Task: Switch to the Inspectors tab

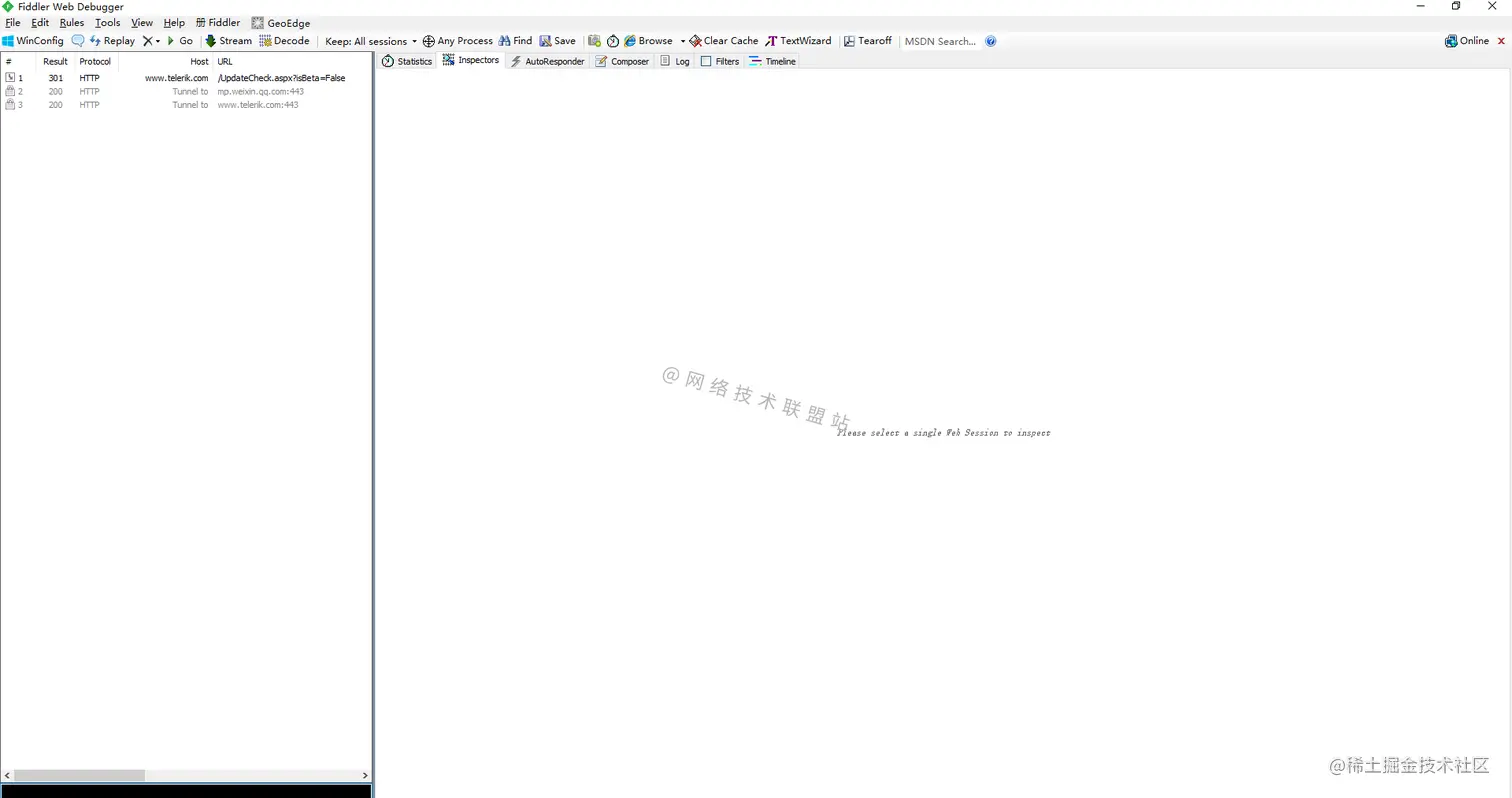Action: (x=471, y=60)
